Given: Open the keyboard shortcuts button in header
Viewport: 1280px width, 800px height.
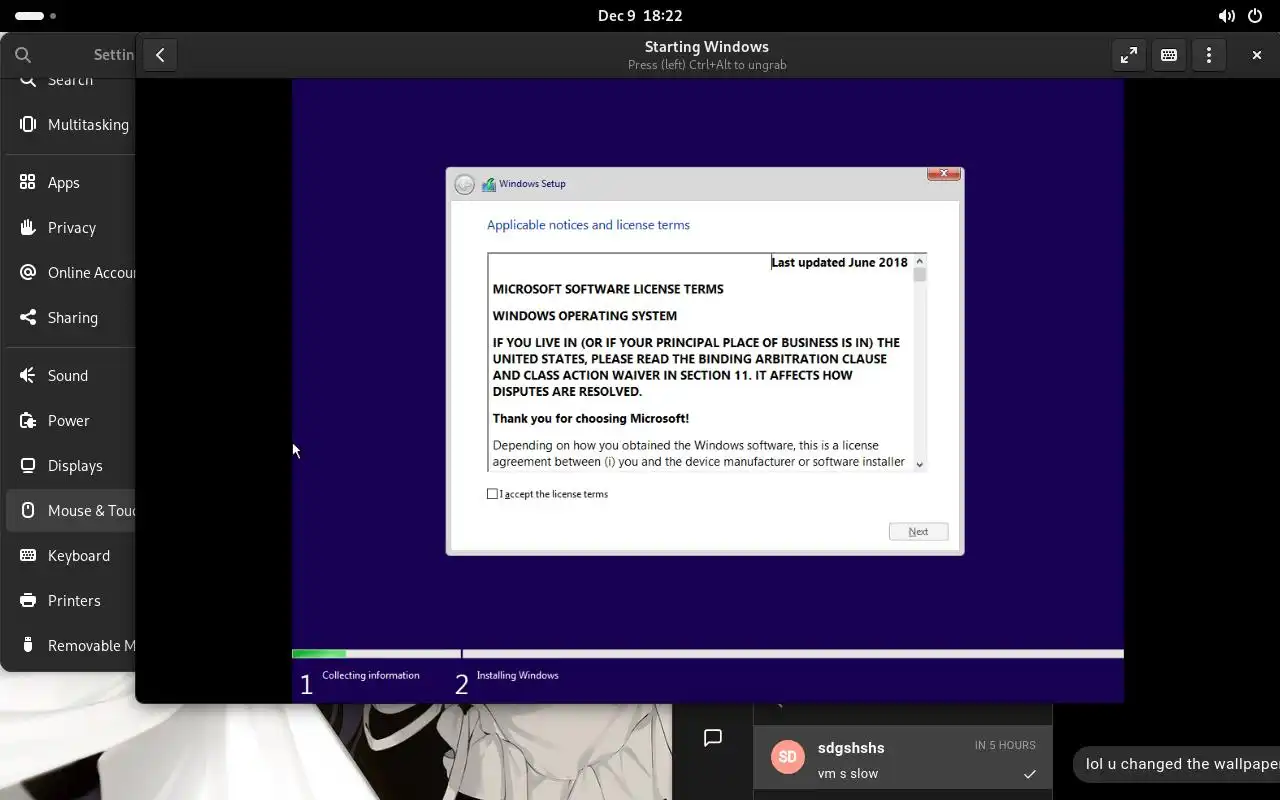Looking at the screenshot, I should click(x=1169, y=55).
